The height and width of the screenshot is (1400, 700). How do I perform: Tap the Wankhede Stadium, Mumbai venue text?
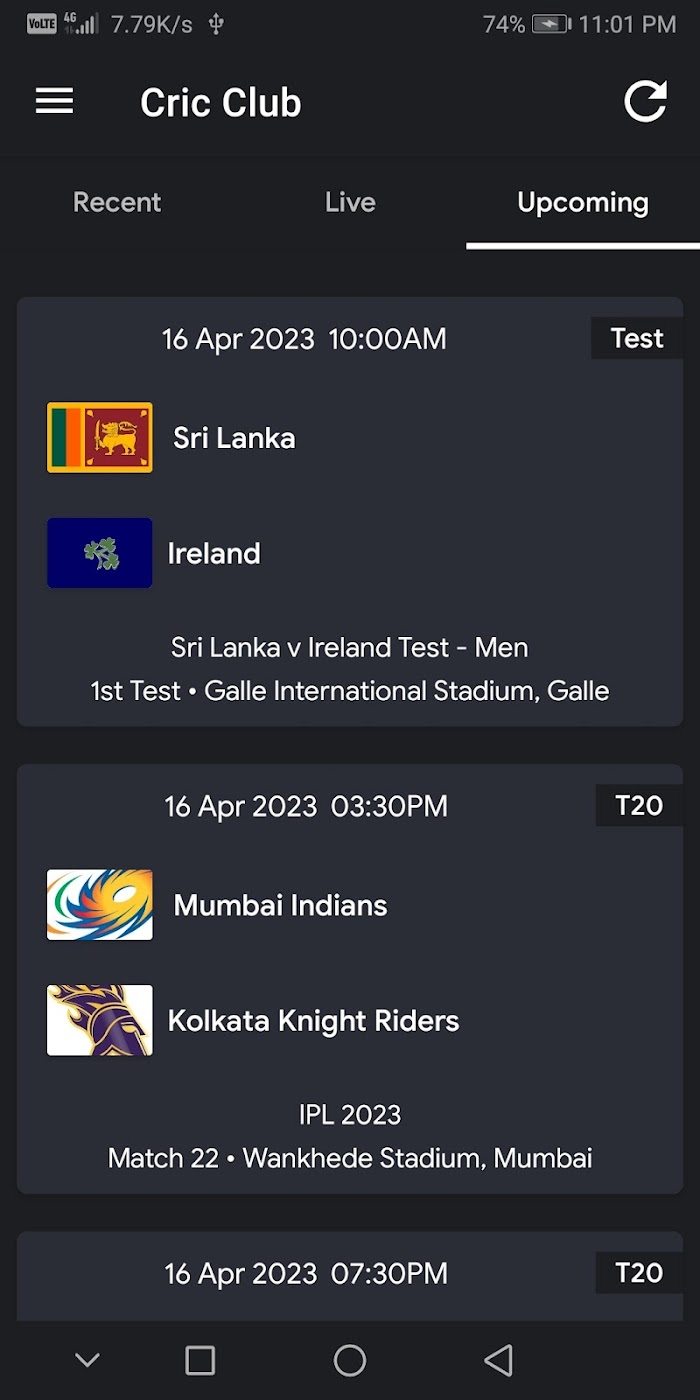(418, 1158)
